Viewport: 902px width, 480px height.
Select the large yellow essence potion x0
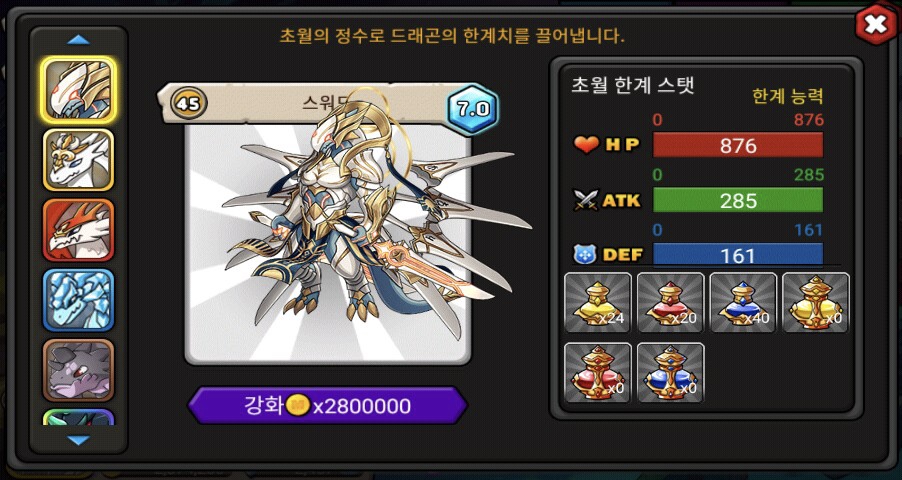[x=816, y=303]
